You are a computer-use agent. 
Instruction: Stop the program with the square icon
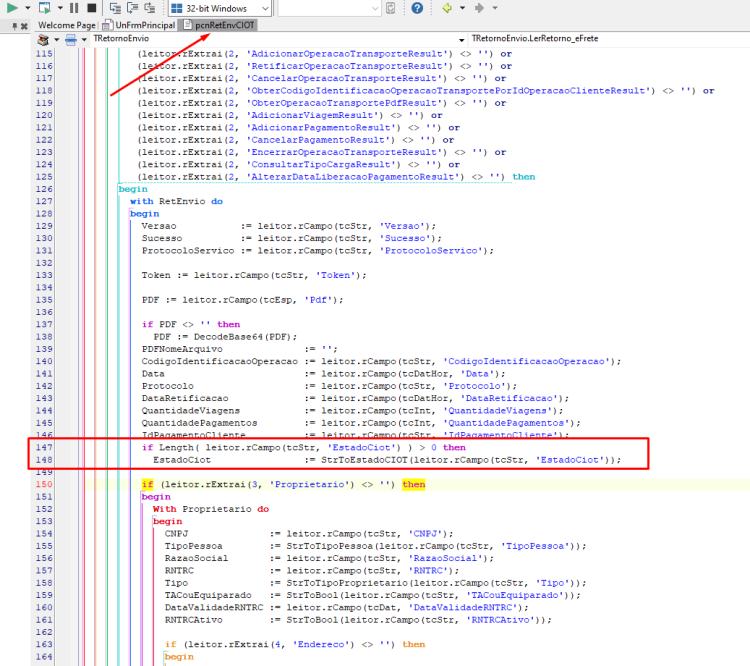point(91,8)
